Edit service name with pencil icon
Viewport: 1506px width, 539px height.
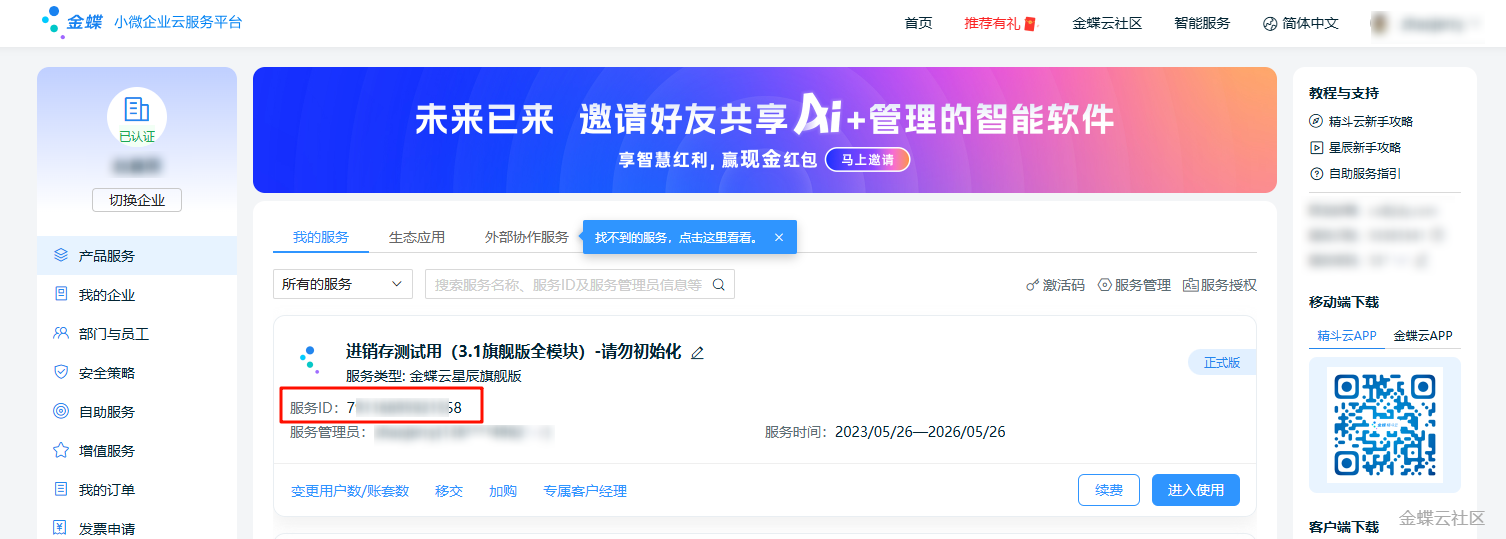697,352
